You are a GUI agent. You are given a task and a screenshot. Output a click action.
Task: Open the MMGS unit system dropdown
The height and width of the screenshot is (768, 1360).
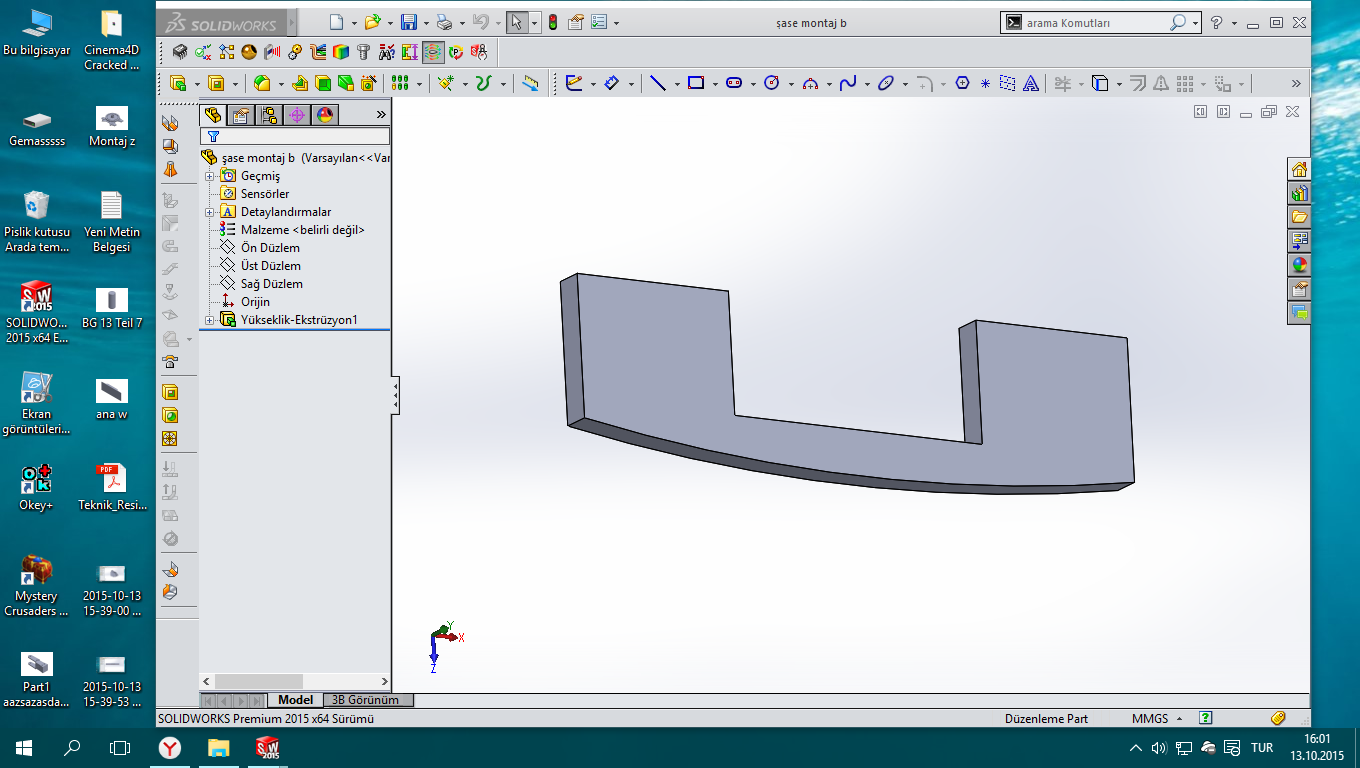click(x=1156, y=718)
